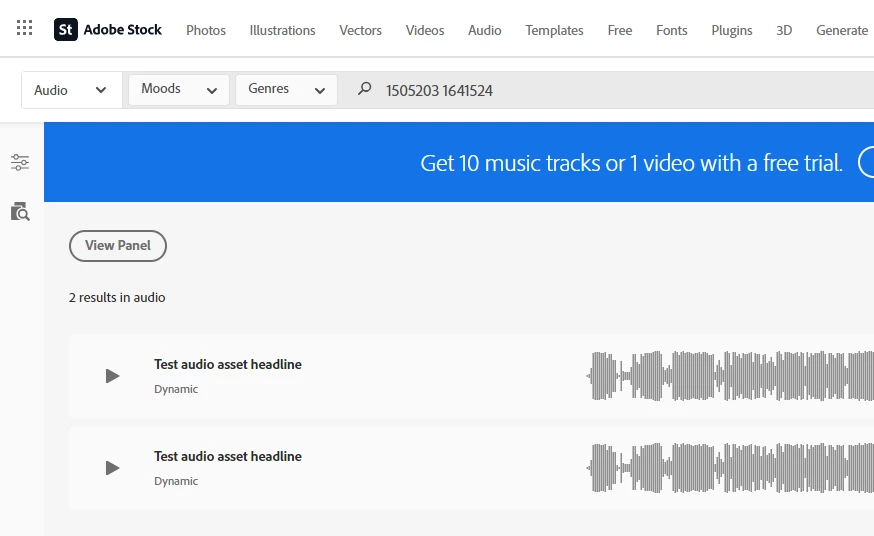Select Audio in the top navigation

[484, 30]
